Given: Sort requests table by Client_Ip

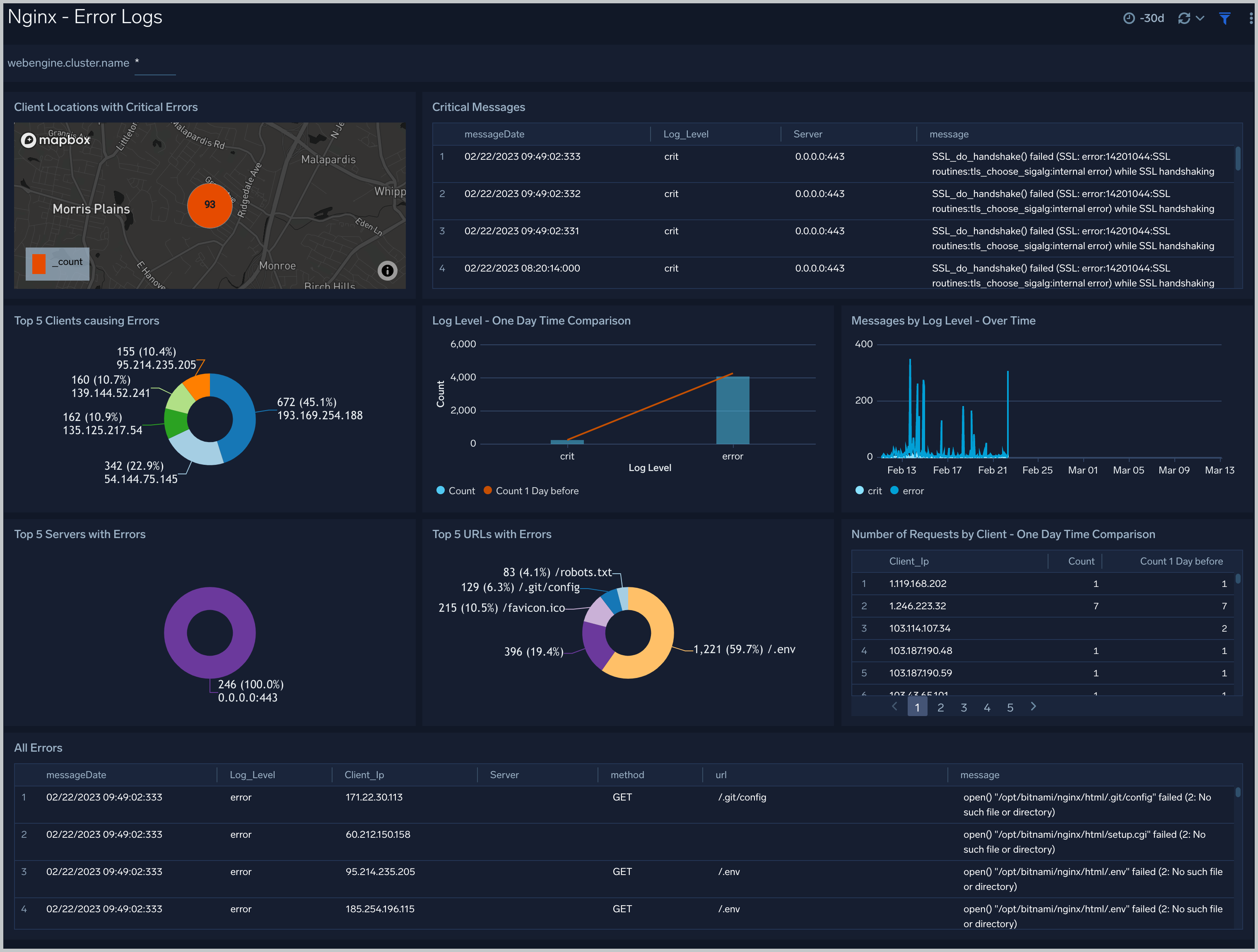Looking at the screenshot, I should coord(909,561).
